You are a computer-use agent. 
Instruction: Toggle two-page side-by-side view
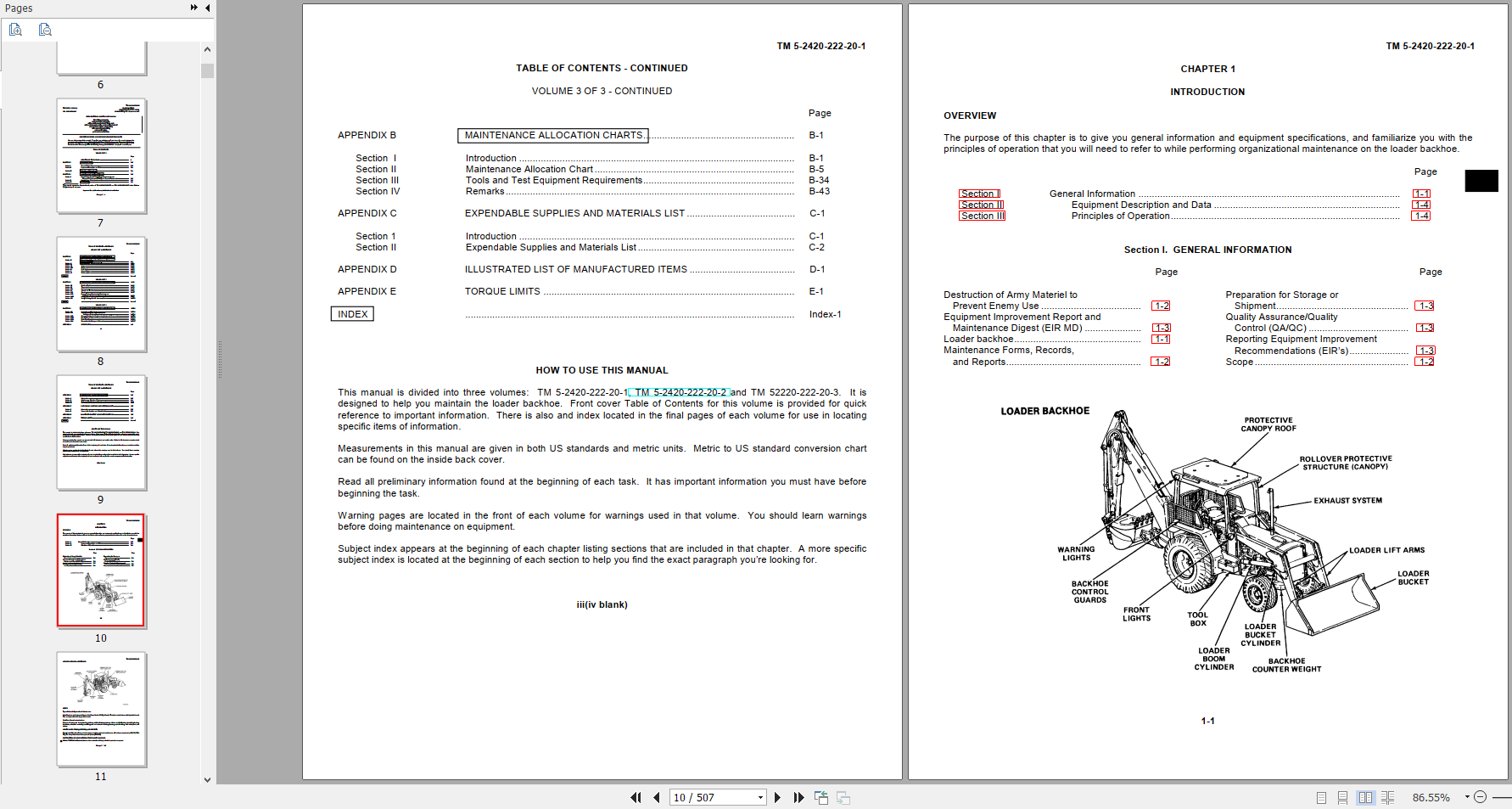pyautogui.click(x=1365, y=797)
